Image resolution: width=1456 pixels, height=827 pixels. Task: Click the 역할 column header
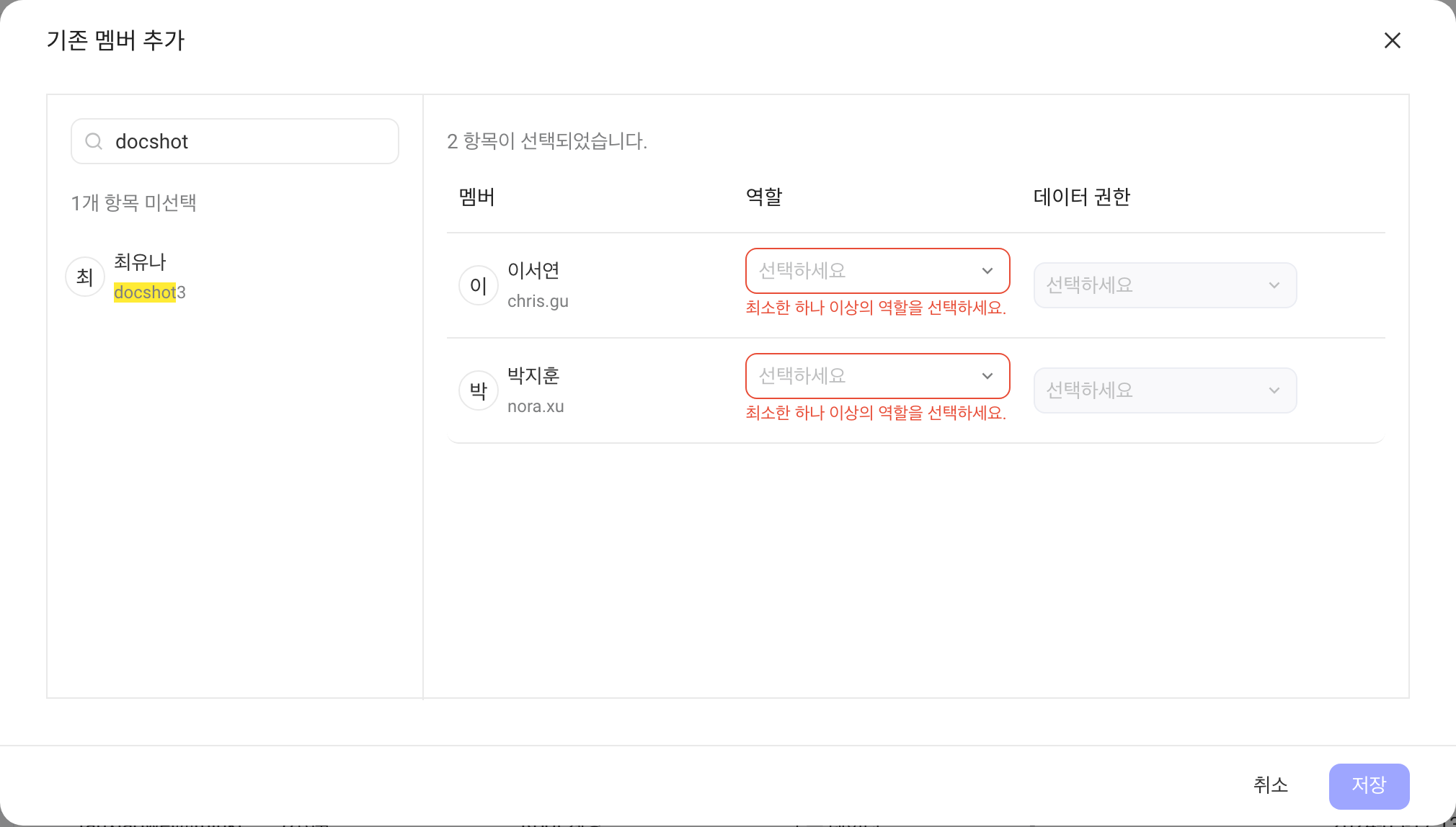tap(764, 197)
